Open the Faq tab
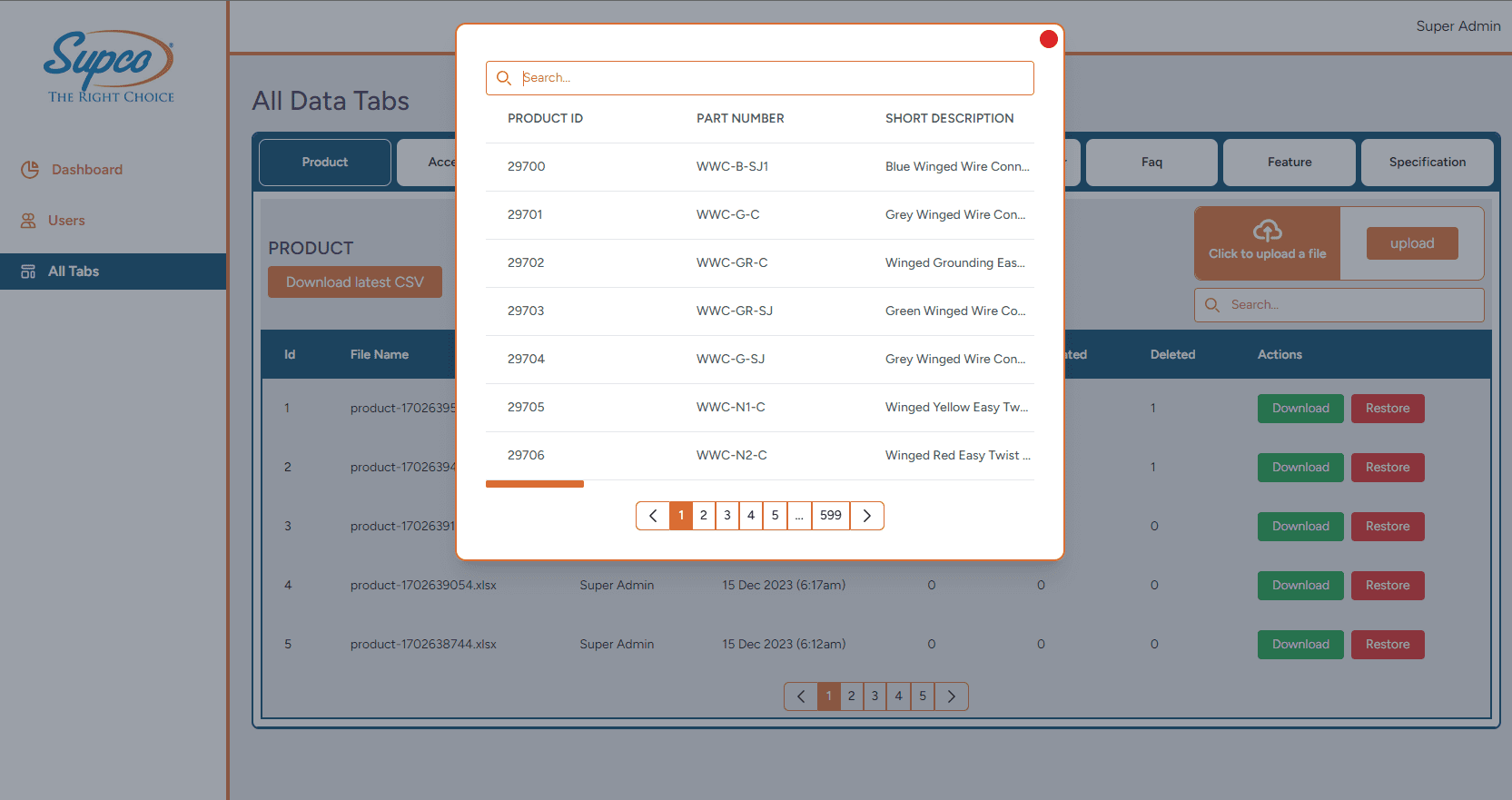 [x=1151, y=163]
